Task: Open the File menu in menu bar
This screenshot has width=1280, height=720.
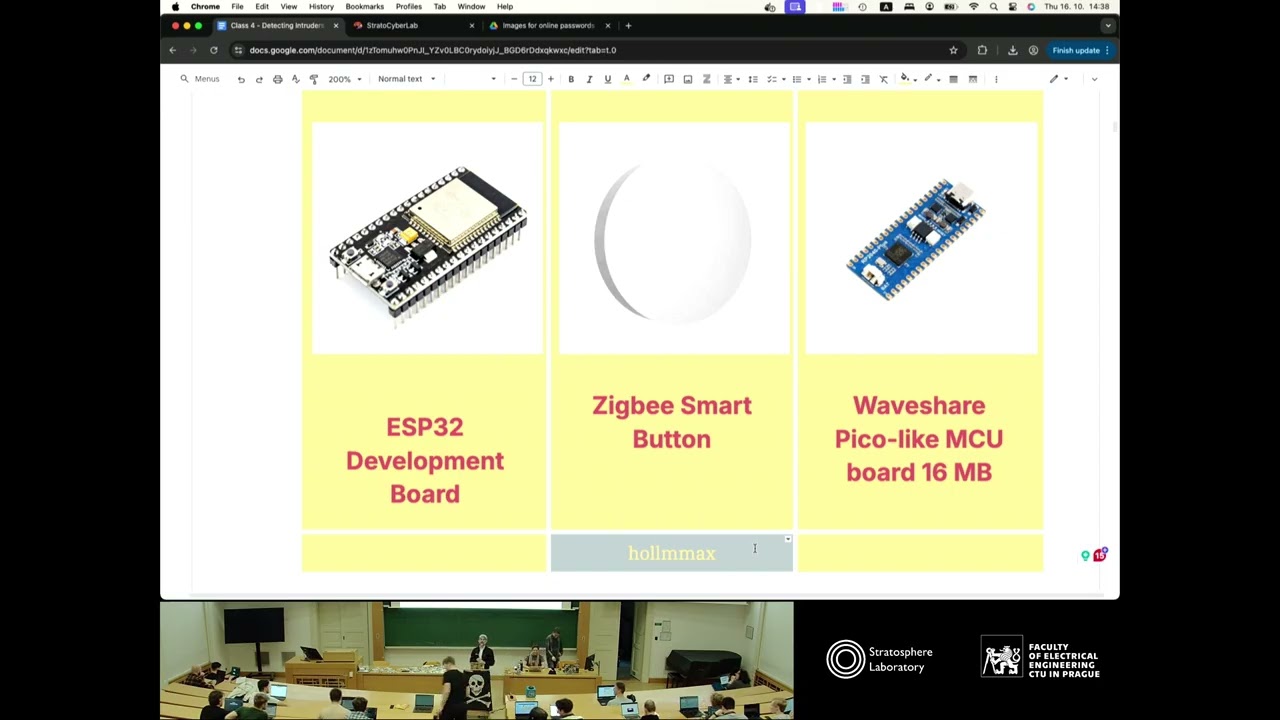Action: (x=237, y=7)
